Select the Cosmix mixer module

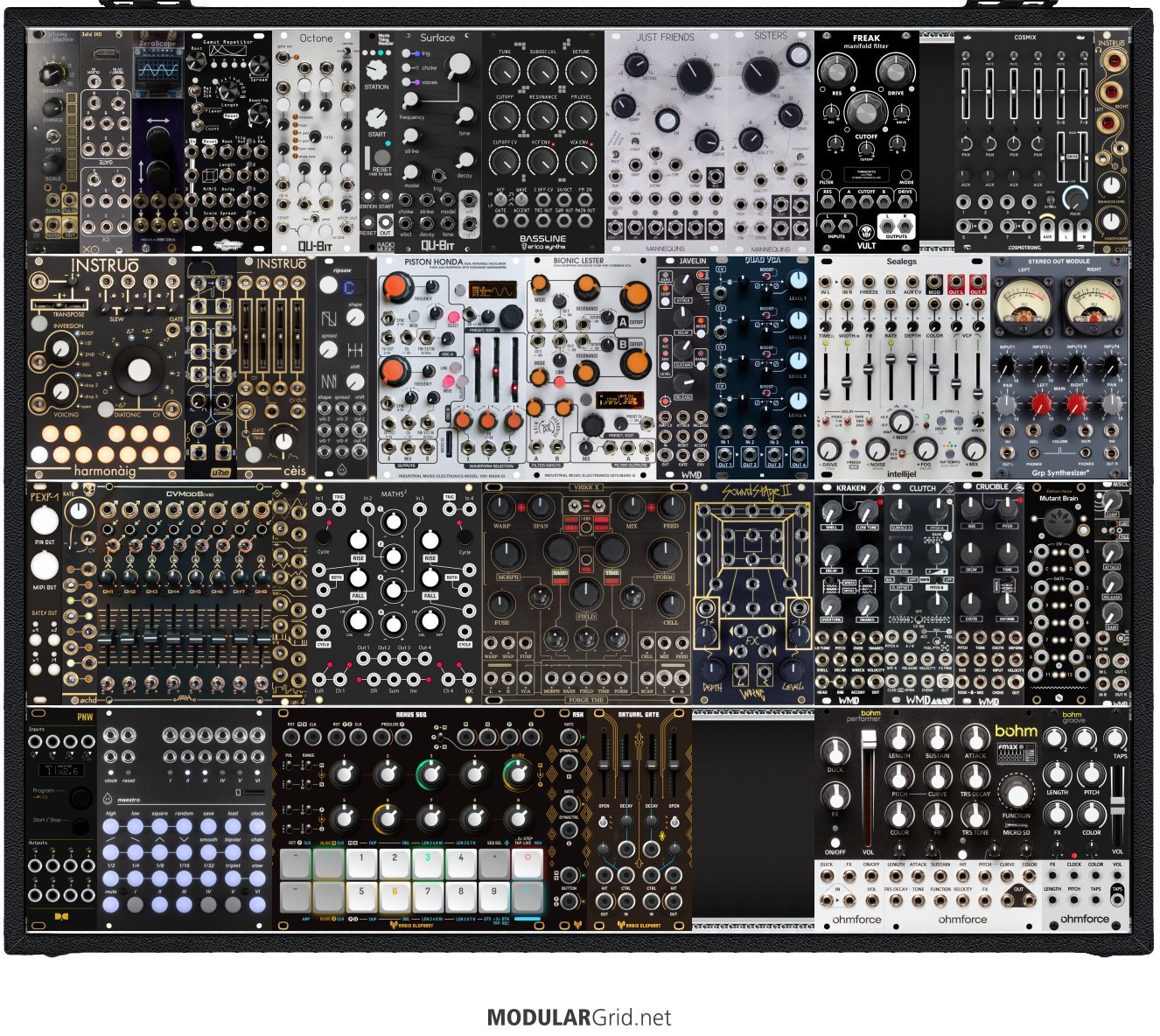(x=1024, y=142)
